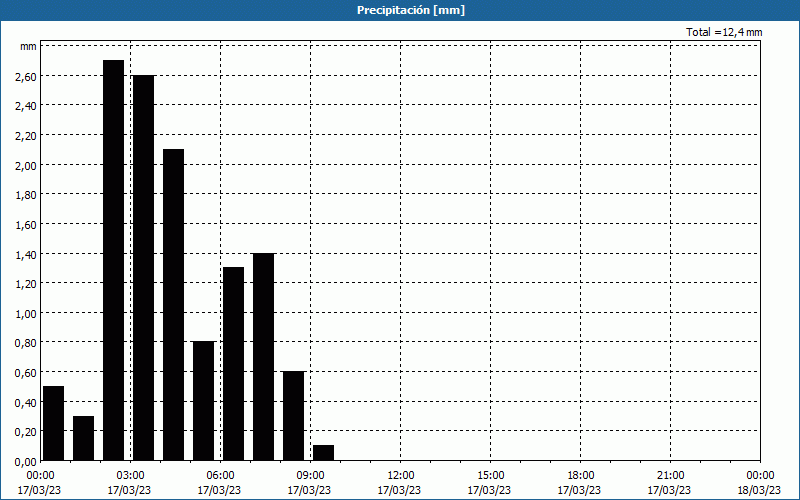The height and width of the screenshot is (500, 800).
Task: Click the 0,00 y-axis value
Action: click(26, 462)
